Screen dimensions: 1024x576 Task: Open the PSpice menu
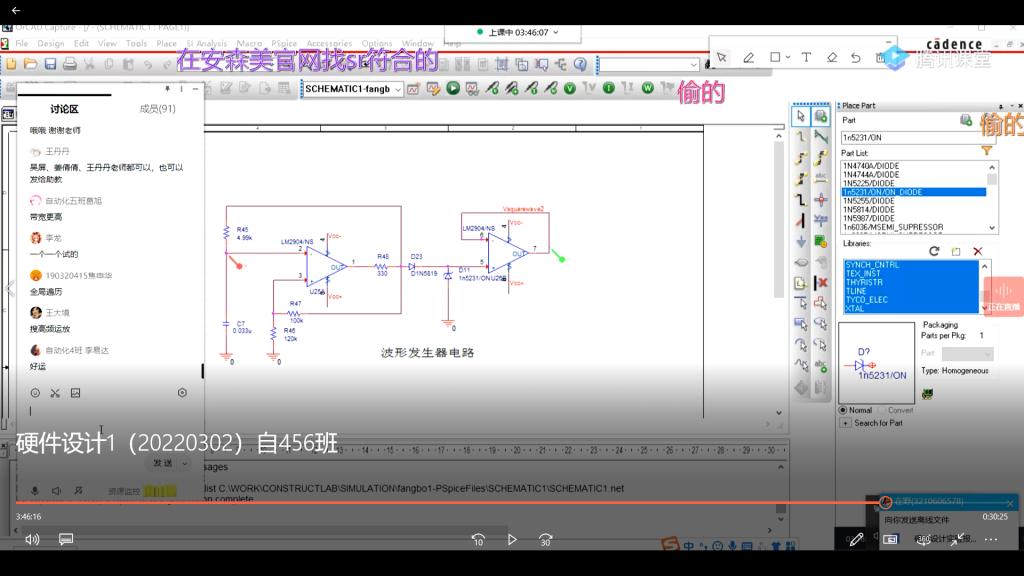coord(284,44)
